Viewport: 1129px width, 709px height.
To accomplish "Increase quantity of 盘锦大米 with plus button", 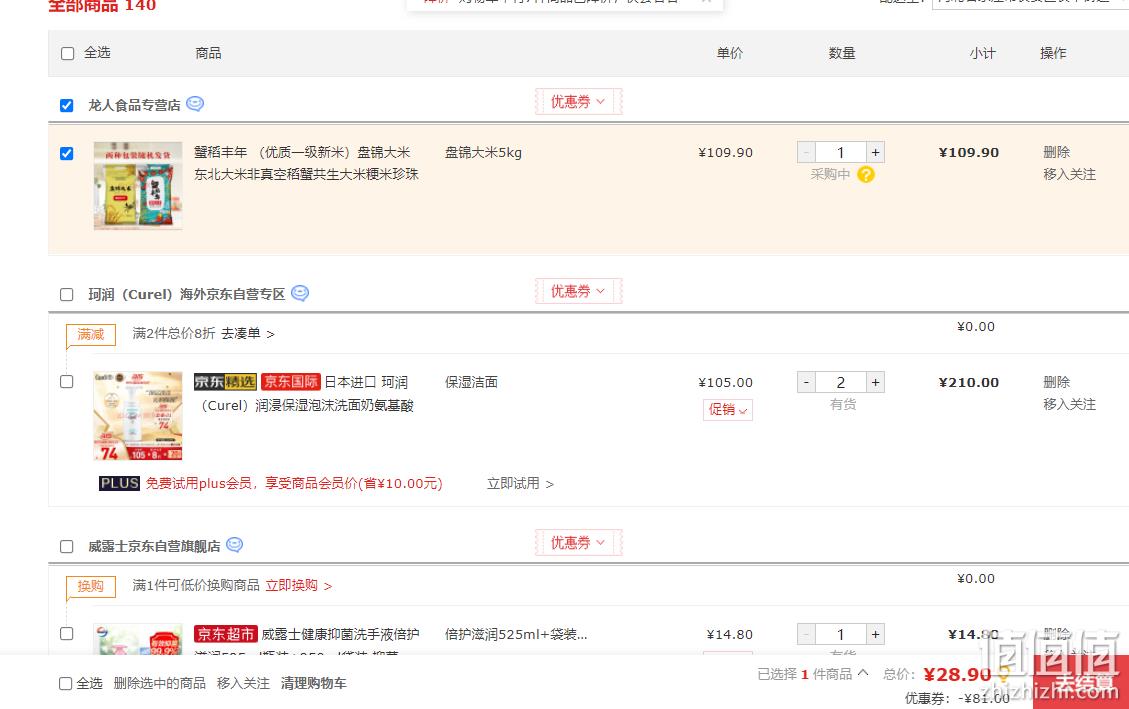I will 876,153.
